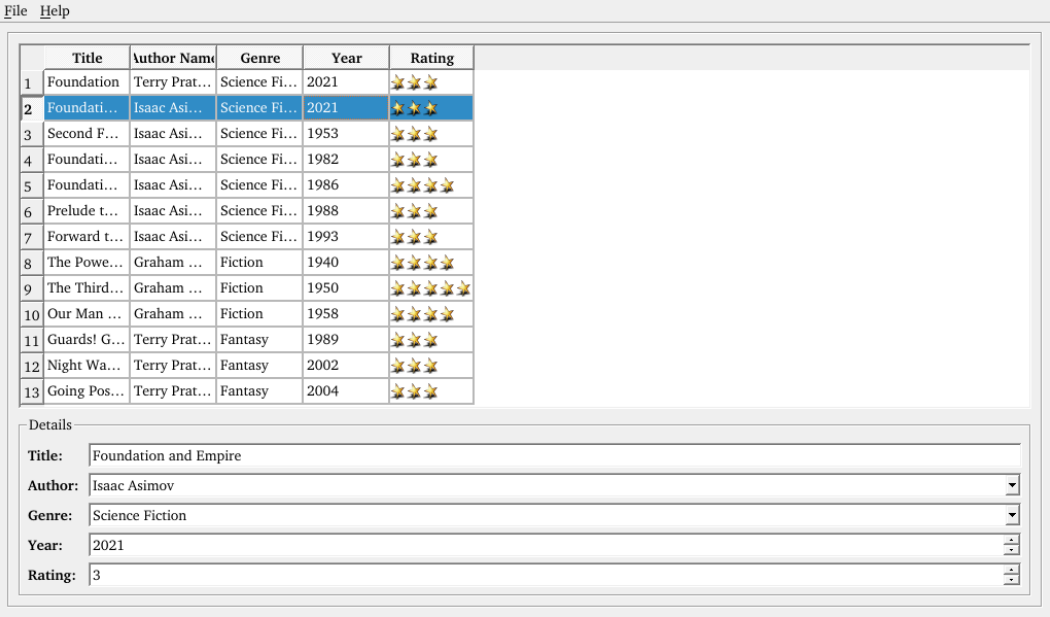Screen dimensions: 1050x617
Task: Open the Genre dropdown in Details
Action: tap(1012, 516)
